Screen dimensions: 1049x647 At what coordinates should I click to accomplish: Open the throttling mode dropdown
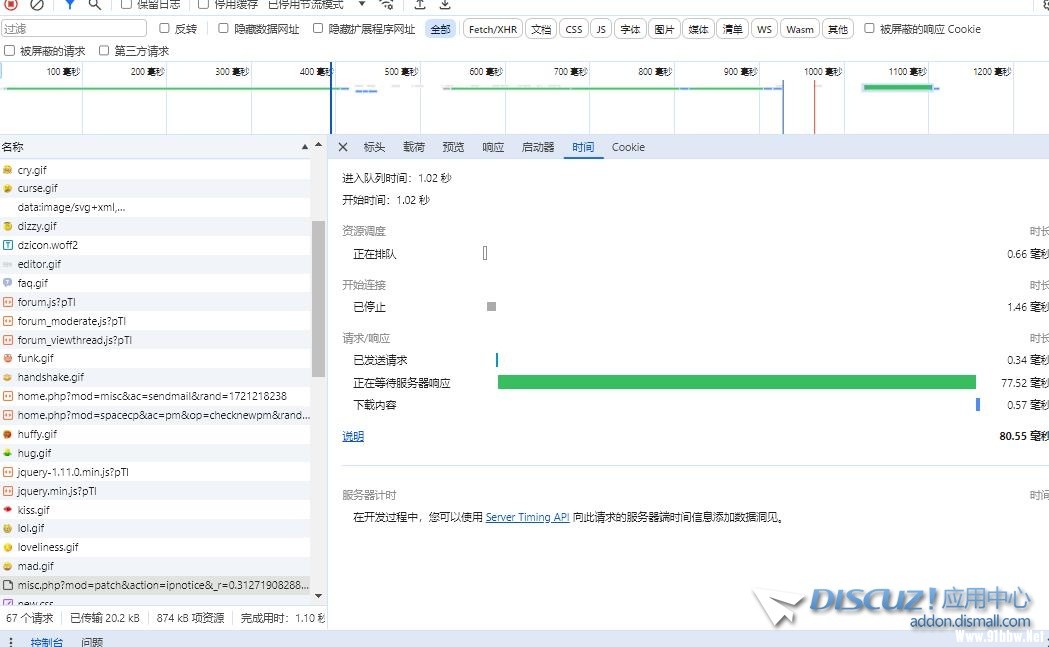click(x=361, y=4)
